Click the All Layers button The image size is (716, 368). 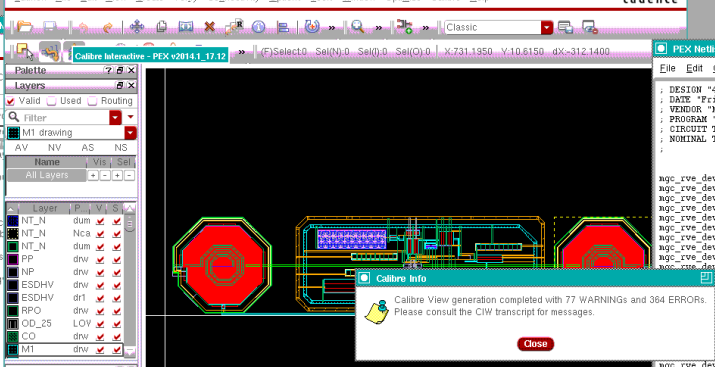click(x=47, y=175)
